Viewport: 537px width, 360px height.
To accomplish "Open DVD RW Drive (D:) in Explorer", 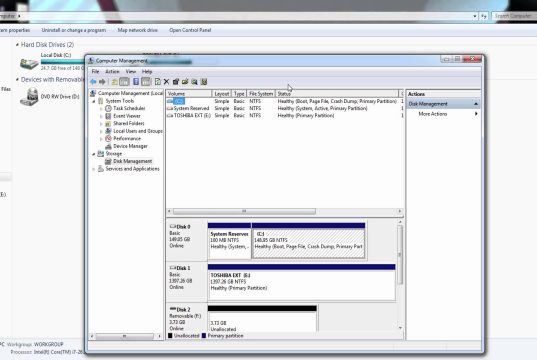I will click(49, 97).
